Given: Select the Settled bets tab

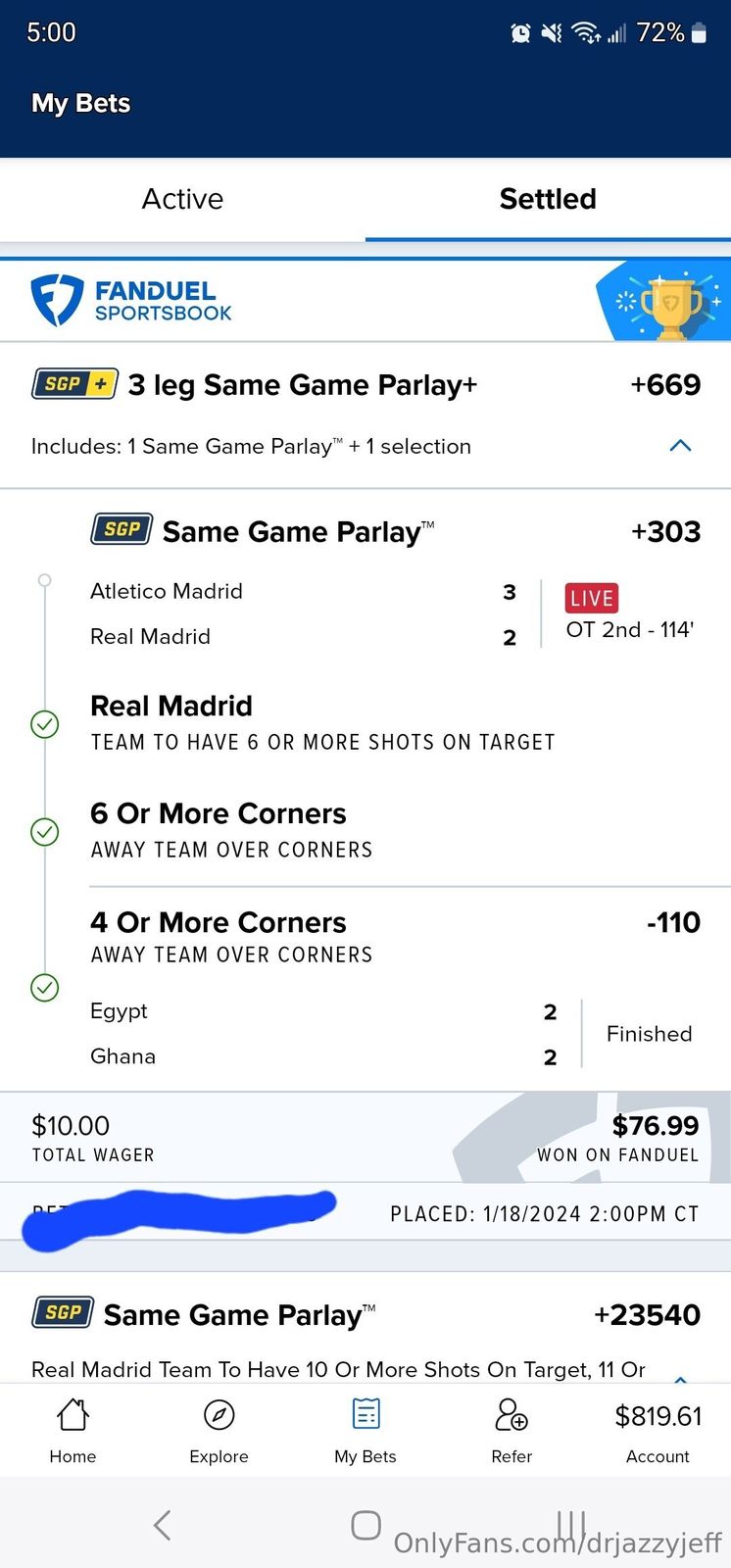Looking at the screenshot, I should pos(548,199).
